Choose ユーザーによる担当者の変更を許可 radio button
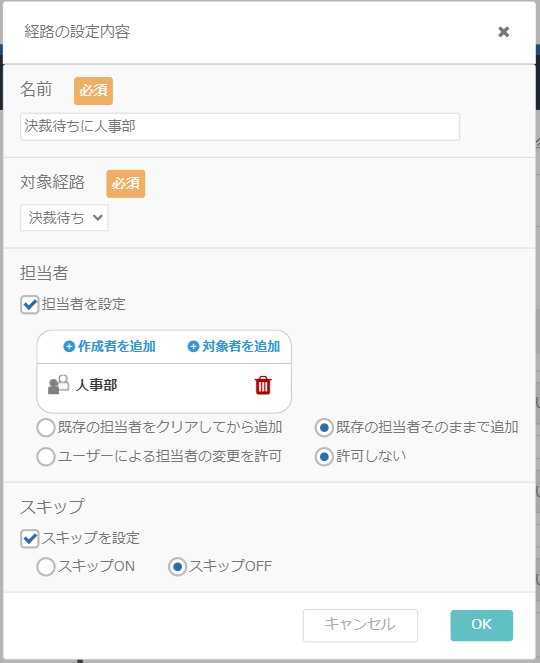Viewport: 540px width, 663px height. point(46,457)
